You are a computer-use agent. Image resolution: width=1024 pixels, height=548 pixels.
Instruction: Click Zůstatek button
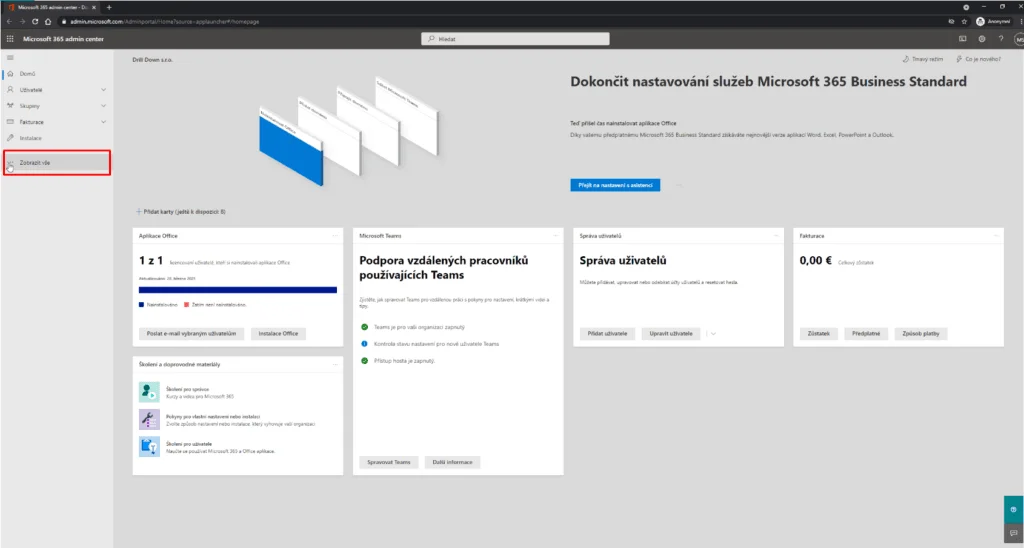(819, 334)
